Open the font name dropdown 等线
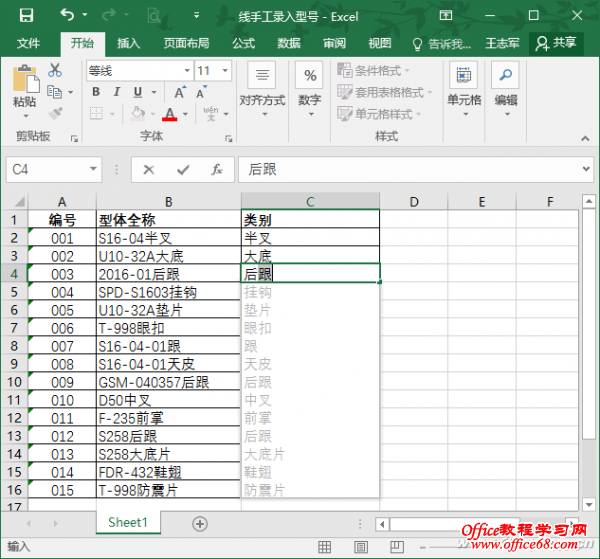Viewport: 600px width, 559px height. 138,71
